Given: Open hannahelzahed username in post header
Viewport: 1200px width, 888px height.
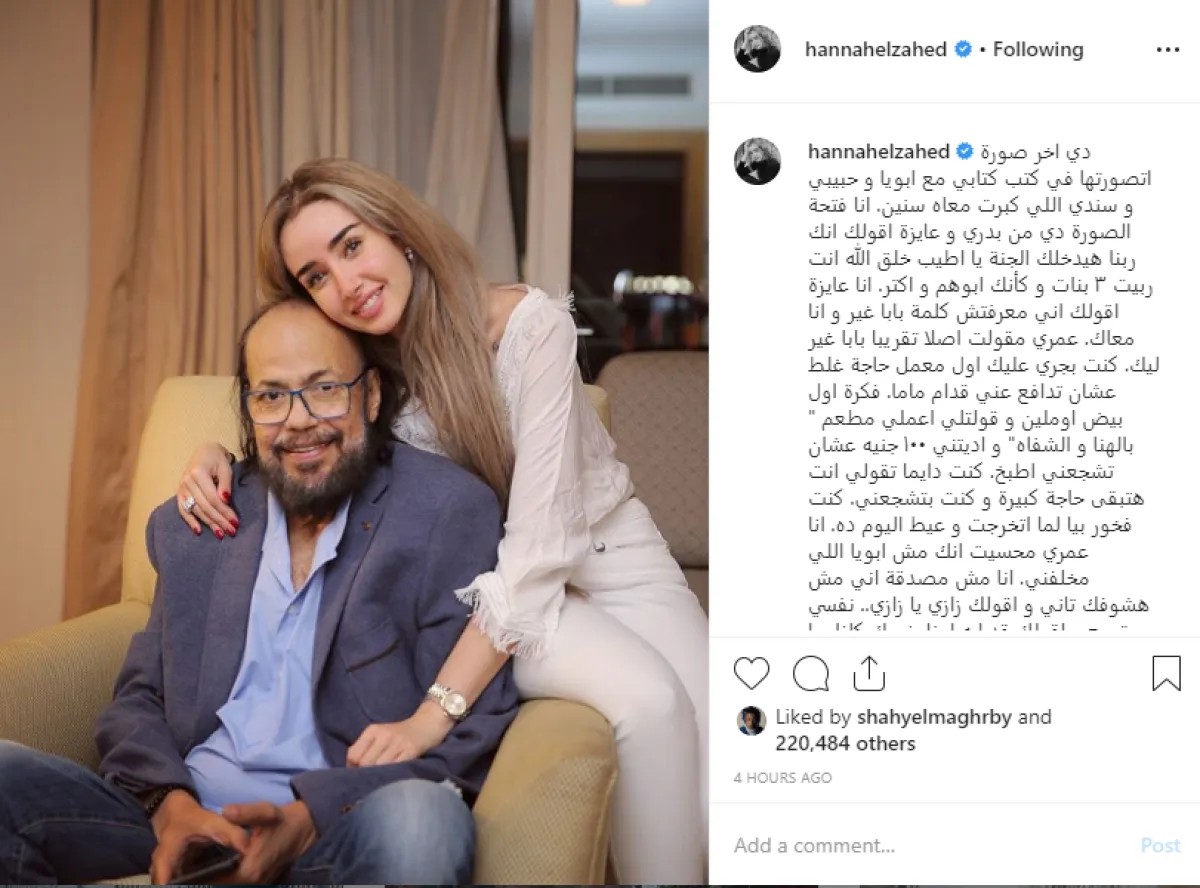Looking at the screenshot, I should [876, 49].
